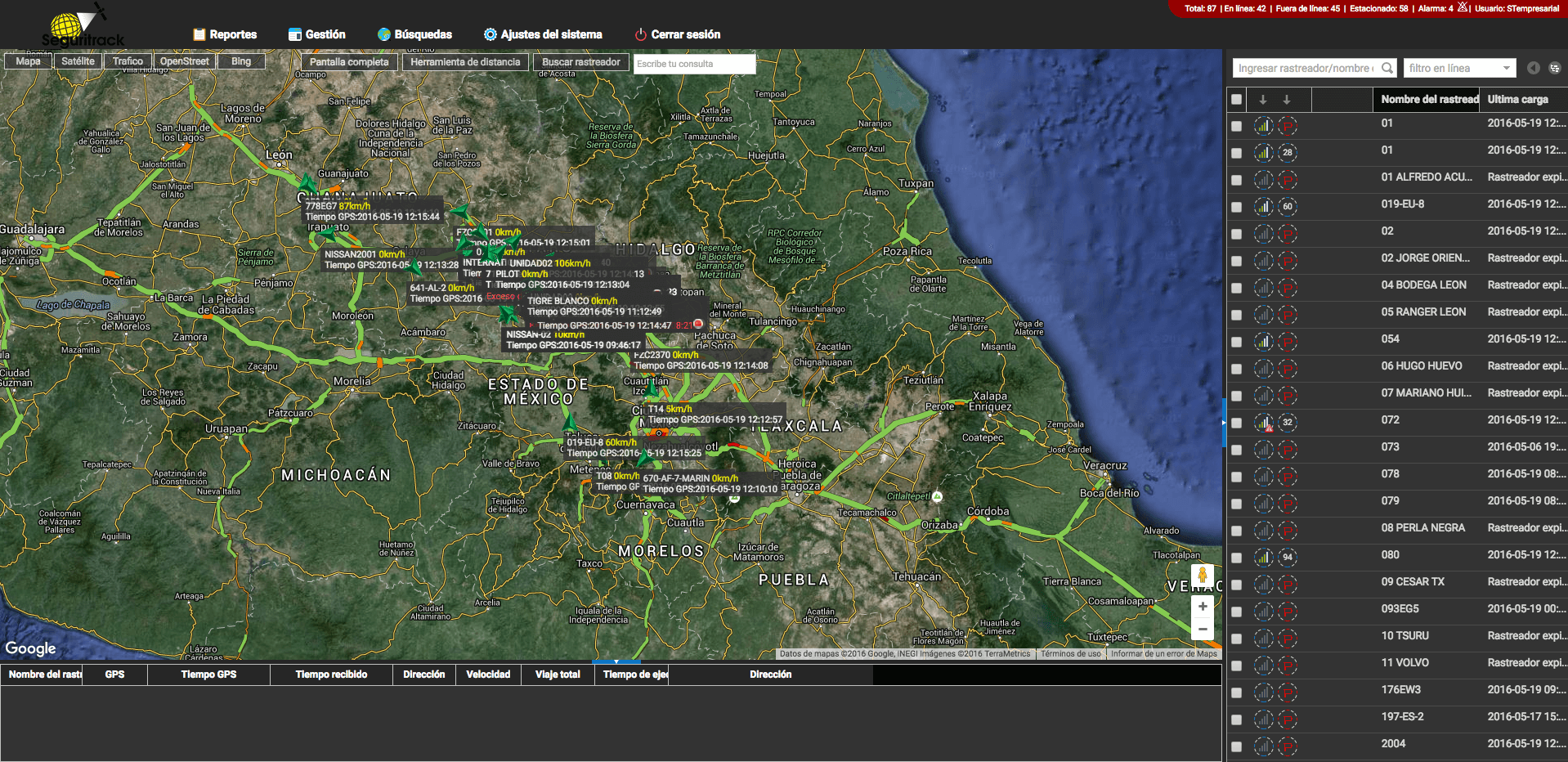The height and width of the screenshot is (762, 1568).
Task: Click parking icon for 176EW3
Action: [1288, 693]
